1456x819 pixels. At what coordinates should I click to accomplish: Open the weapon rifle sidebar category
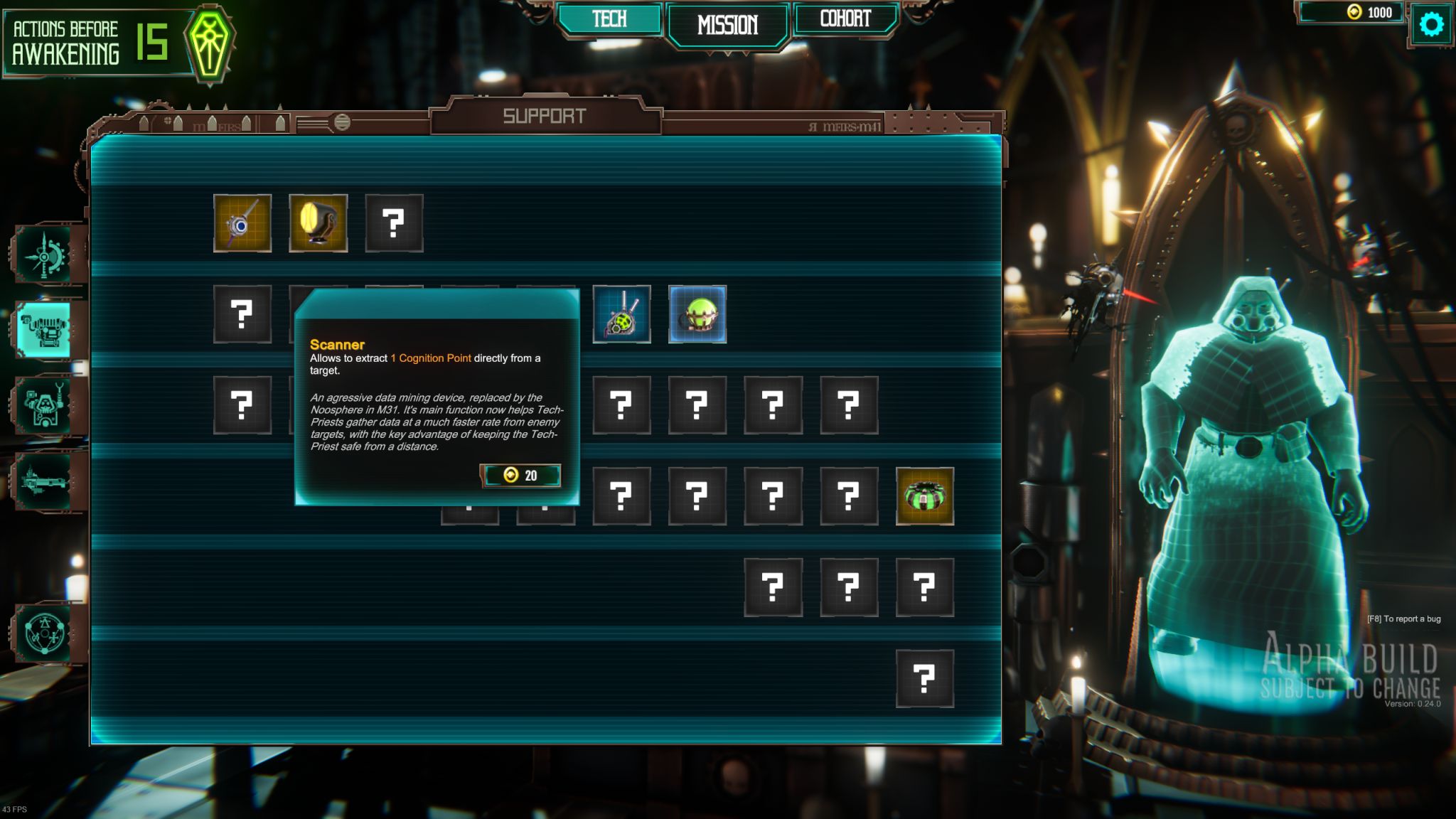tap(44, 482)
